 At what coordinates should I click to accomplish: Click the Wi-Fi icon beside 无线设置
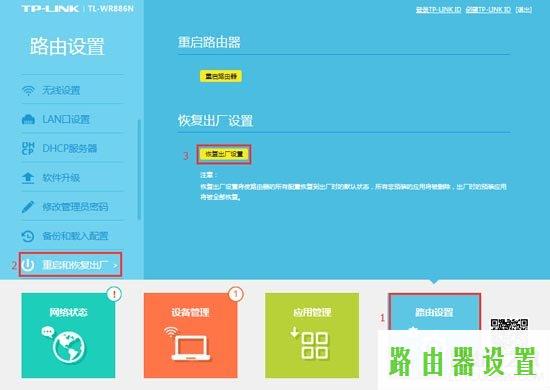coord(28,90)
